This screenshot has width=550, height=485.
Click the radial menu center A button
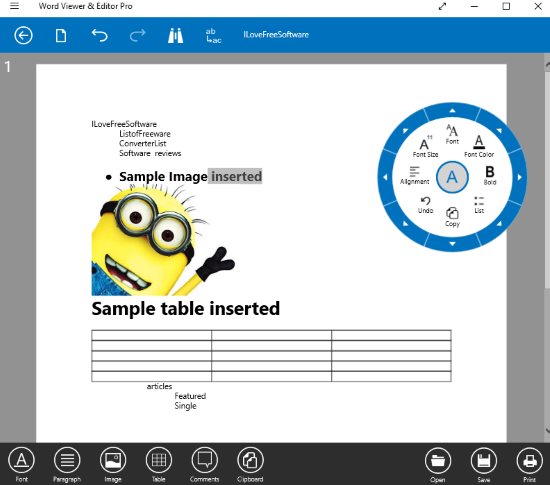tap(452, 177)
